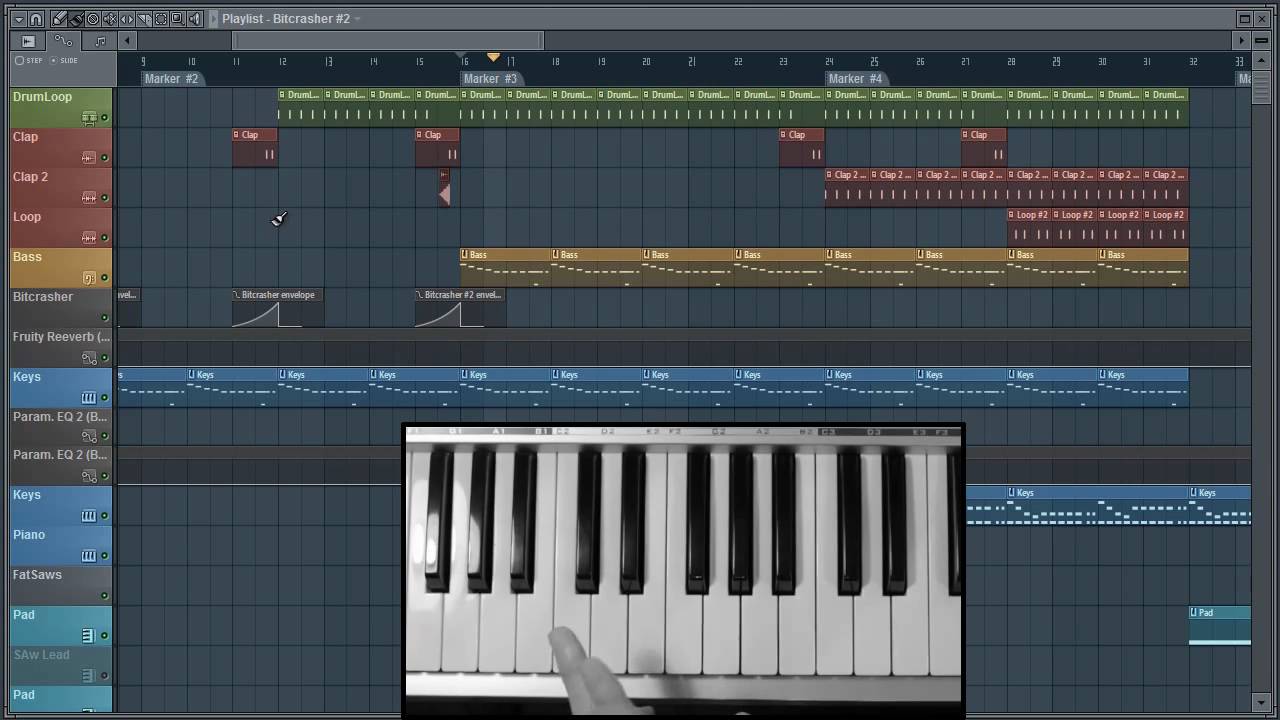Select the Delete tool
Screen dimensions: 1280x720
(93, 19)
